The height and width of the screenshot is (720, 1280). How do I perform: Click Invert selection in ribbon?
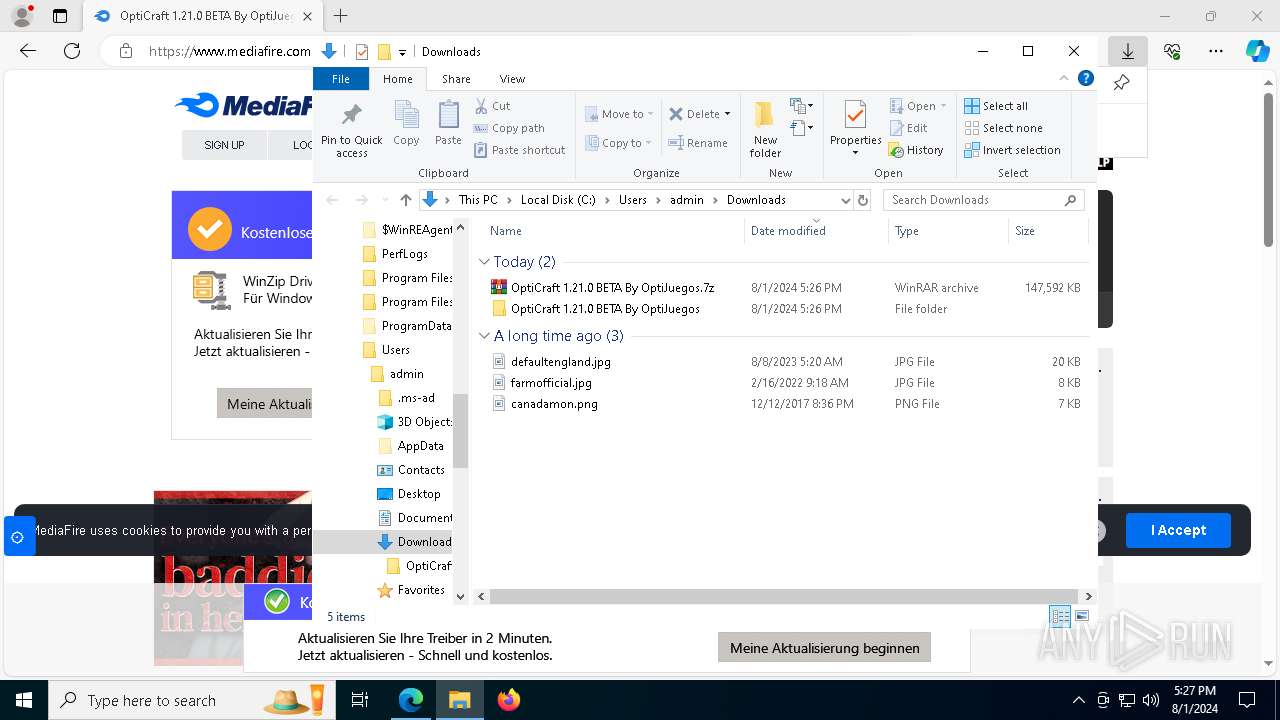click(x=1012, y=150)
